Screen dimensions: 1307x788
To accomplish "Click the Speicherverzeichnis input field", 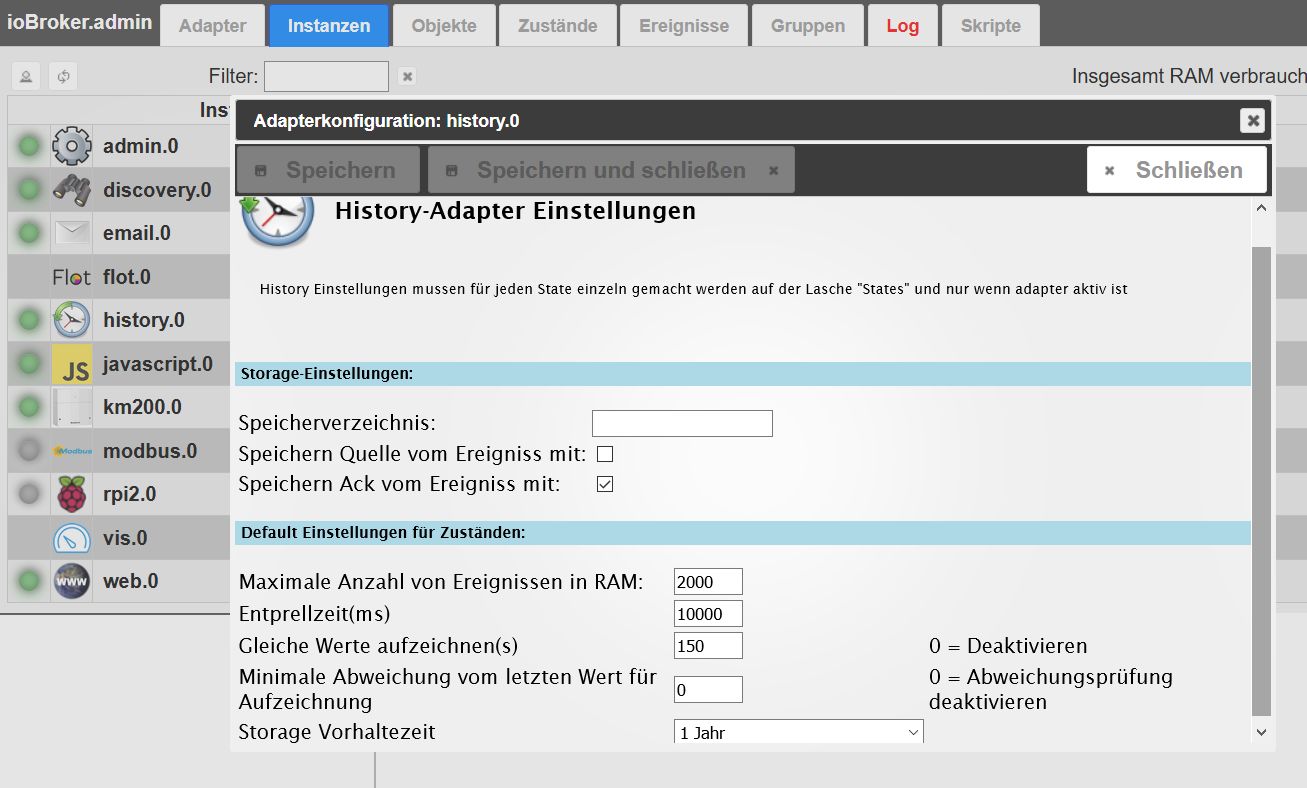I will [x=682, y=423].
